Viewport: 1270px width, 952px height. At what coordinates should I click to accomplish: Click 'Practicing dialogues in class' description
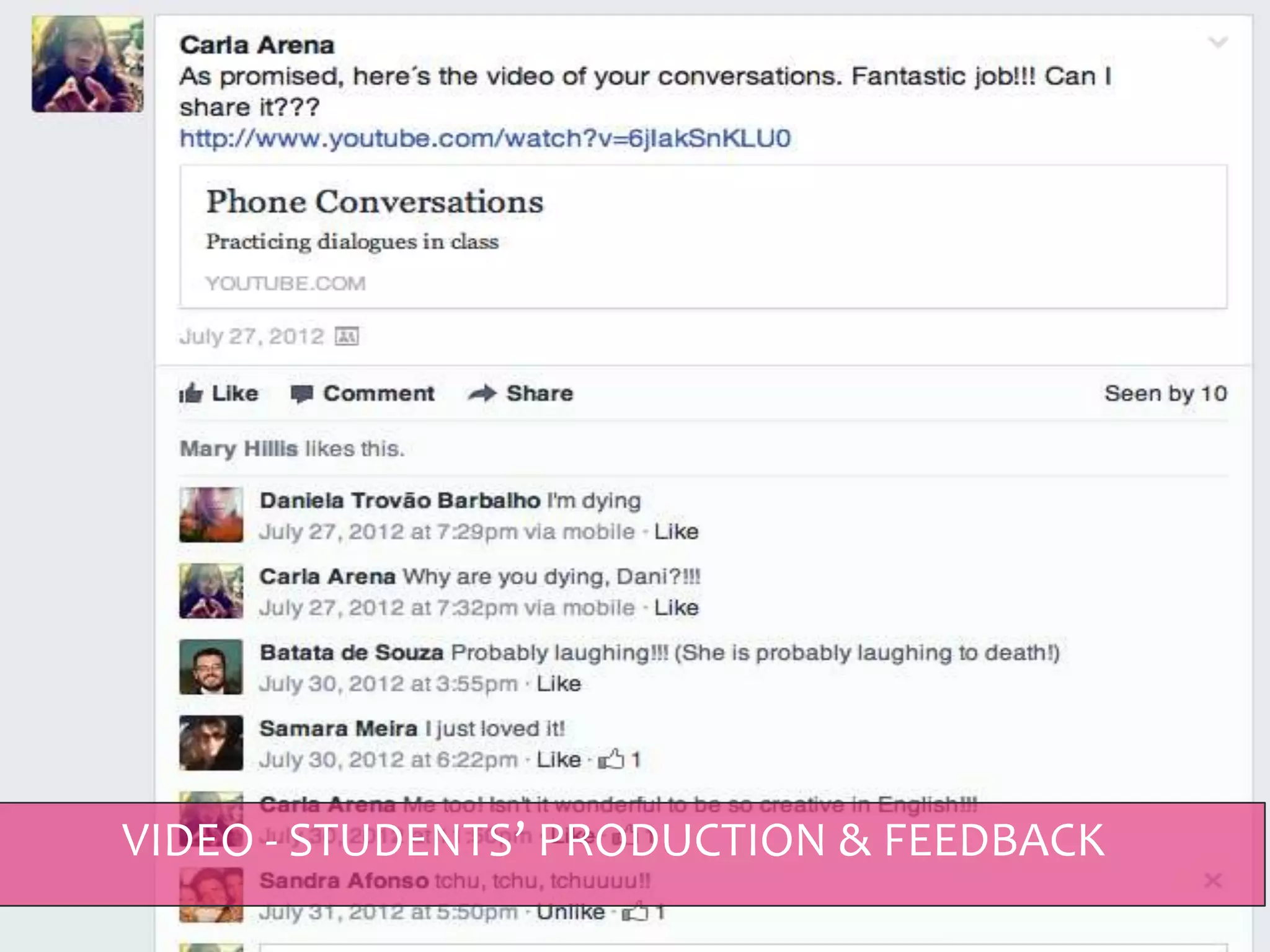pos(352,242)
